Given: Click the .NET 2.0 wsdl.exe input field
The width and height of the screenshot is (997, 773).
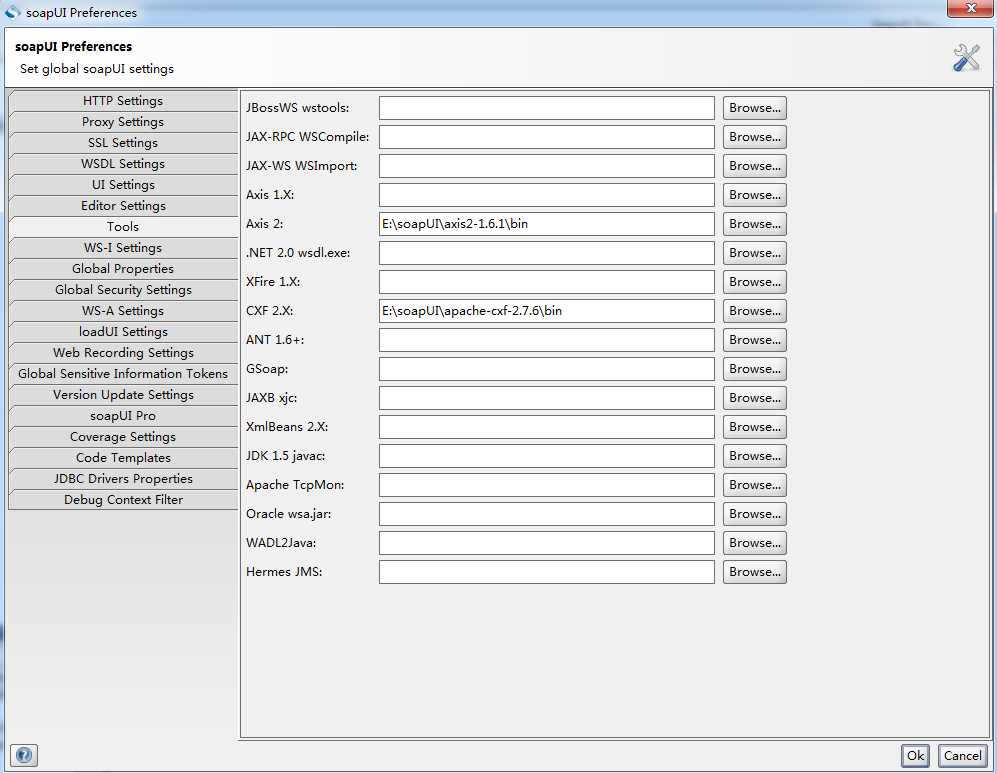Looking at the screenshot, I should (547, 253).
